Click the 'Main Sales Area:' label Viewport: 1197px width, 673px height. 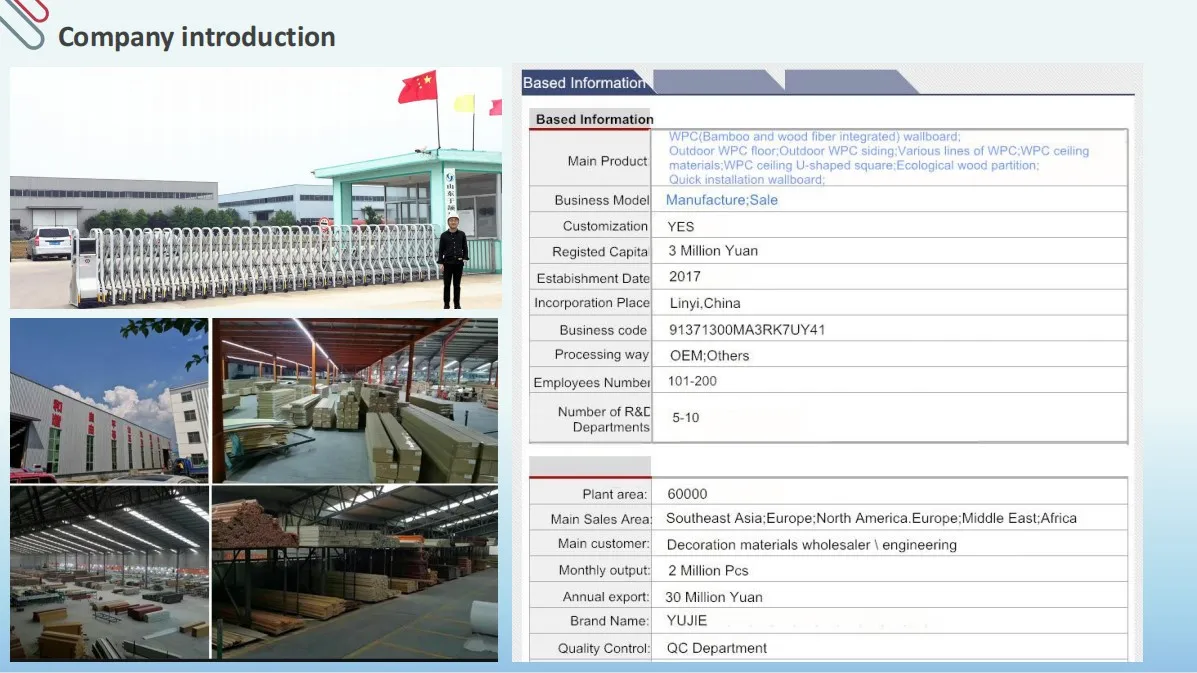point(602,519)
